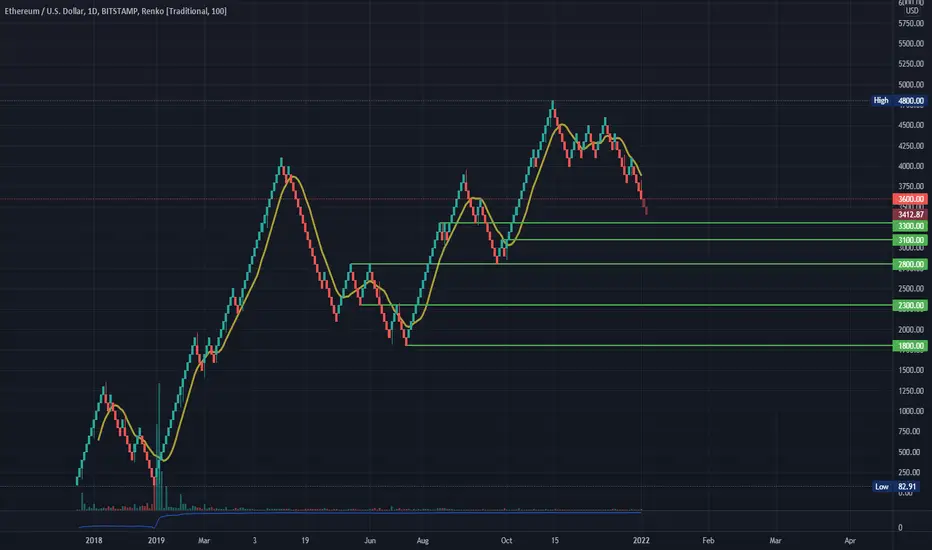Click the 2300.00 green price label

(x=910, y=305)
